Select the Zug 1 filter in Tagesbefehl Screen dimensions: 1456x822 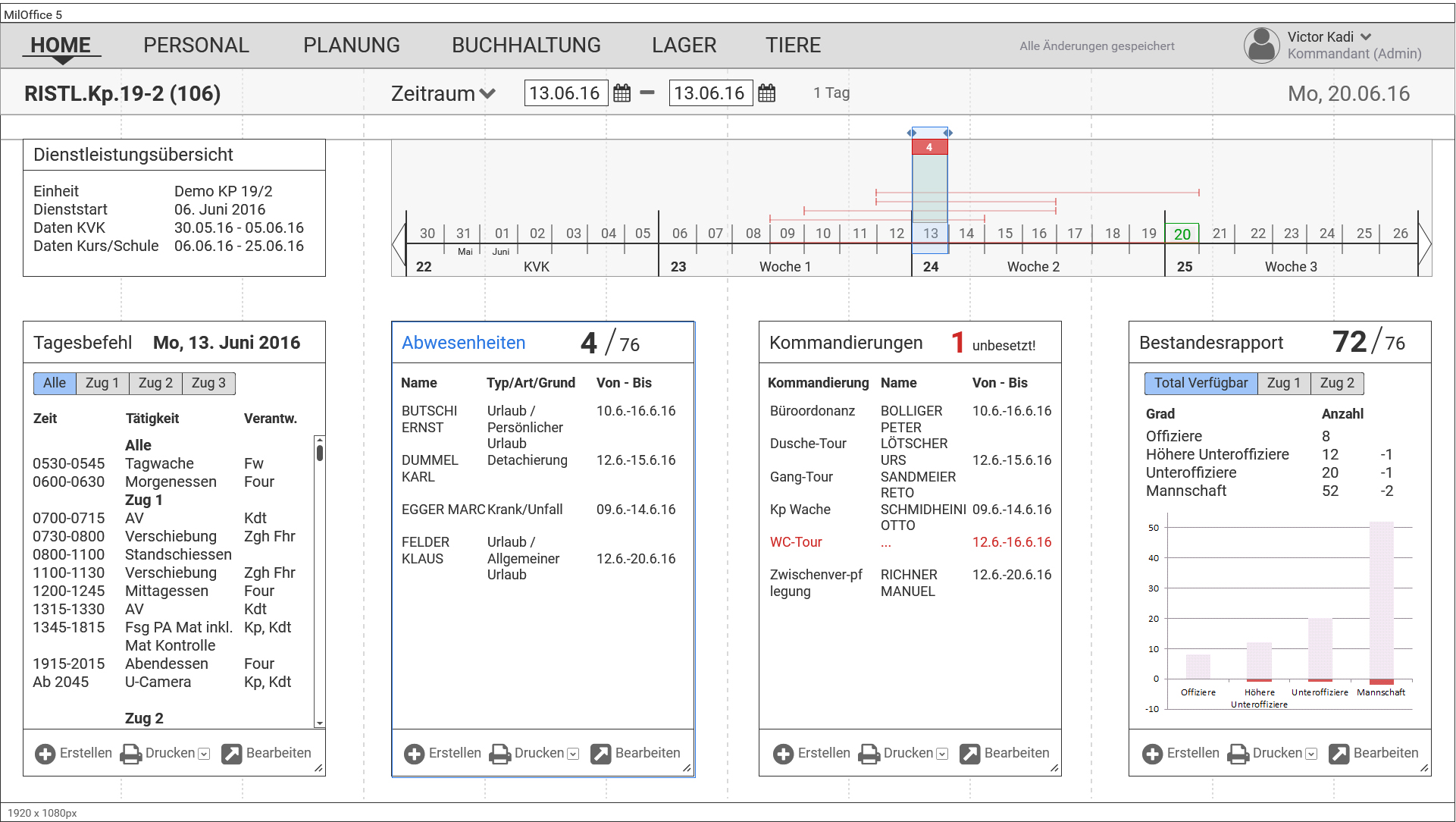tap(102, 384)
